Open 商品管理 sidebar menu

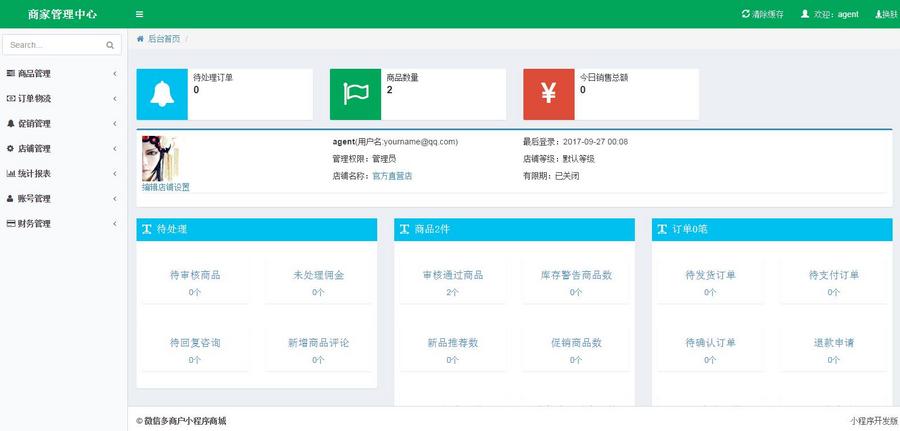[x=63, y=73]
